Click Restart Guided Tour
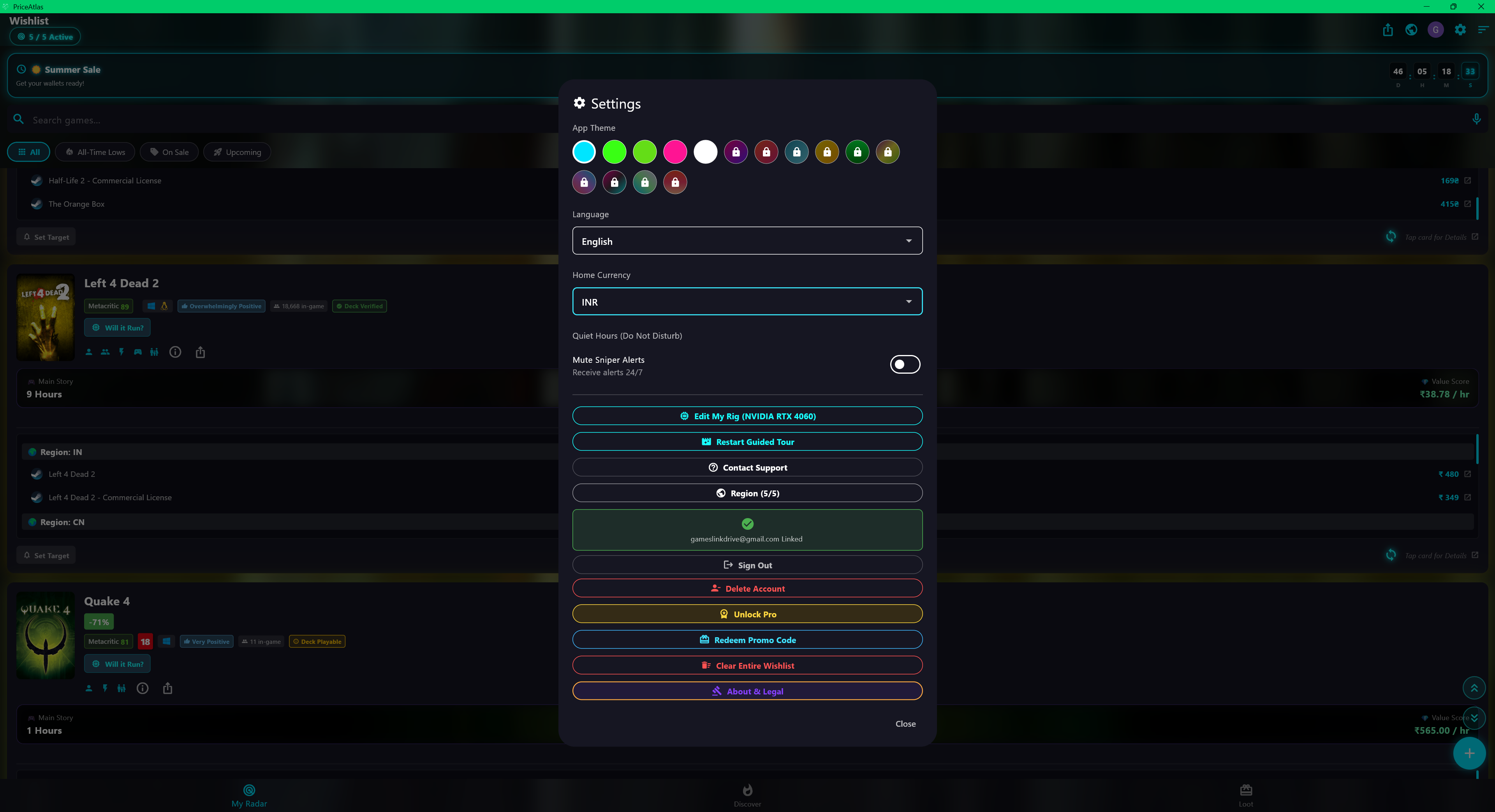 pyautogui.click(x=747, y=441)
